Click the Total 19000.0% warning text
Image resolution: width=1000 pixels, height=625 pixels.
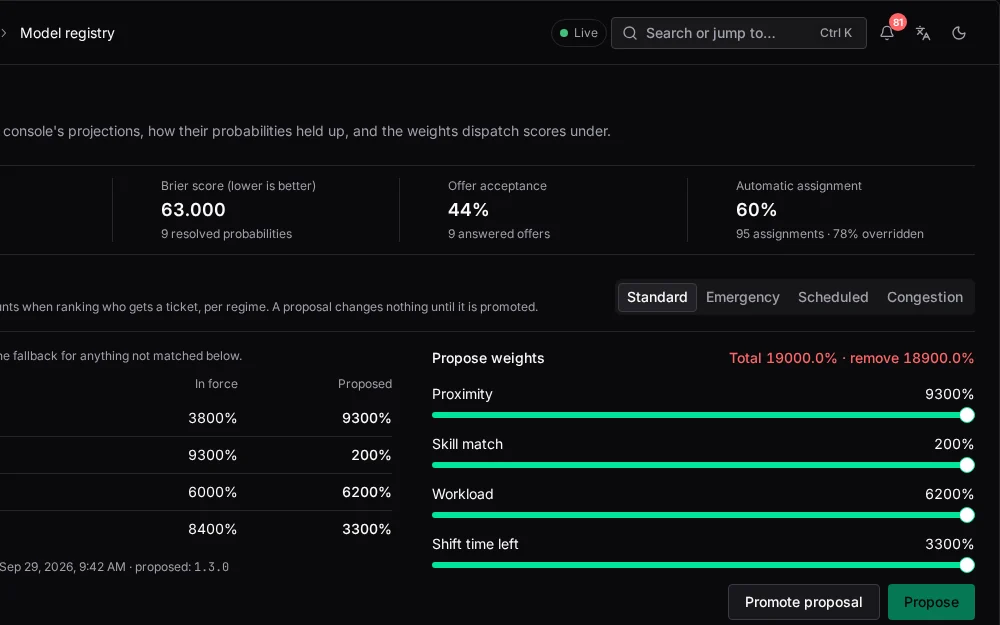tap(851, 358)
